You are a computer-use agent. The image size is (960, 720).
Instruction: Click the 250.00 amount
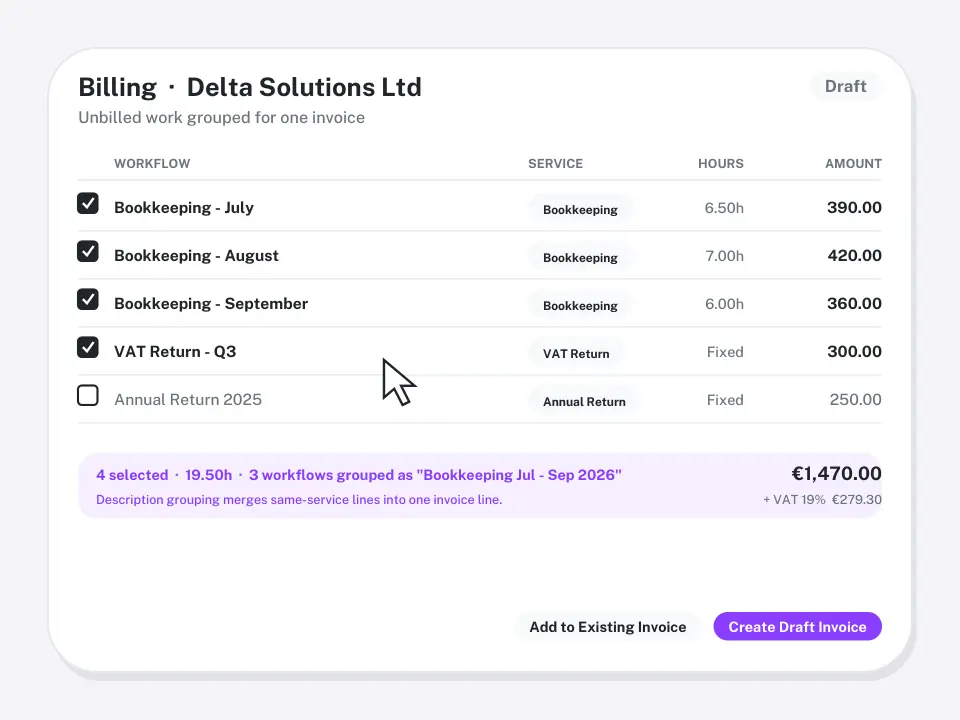pyautogui.click(x=855, y=400)
